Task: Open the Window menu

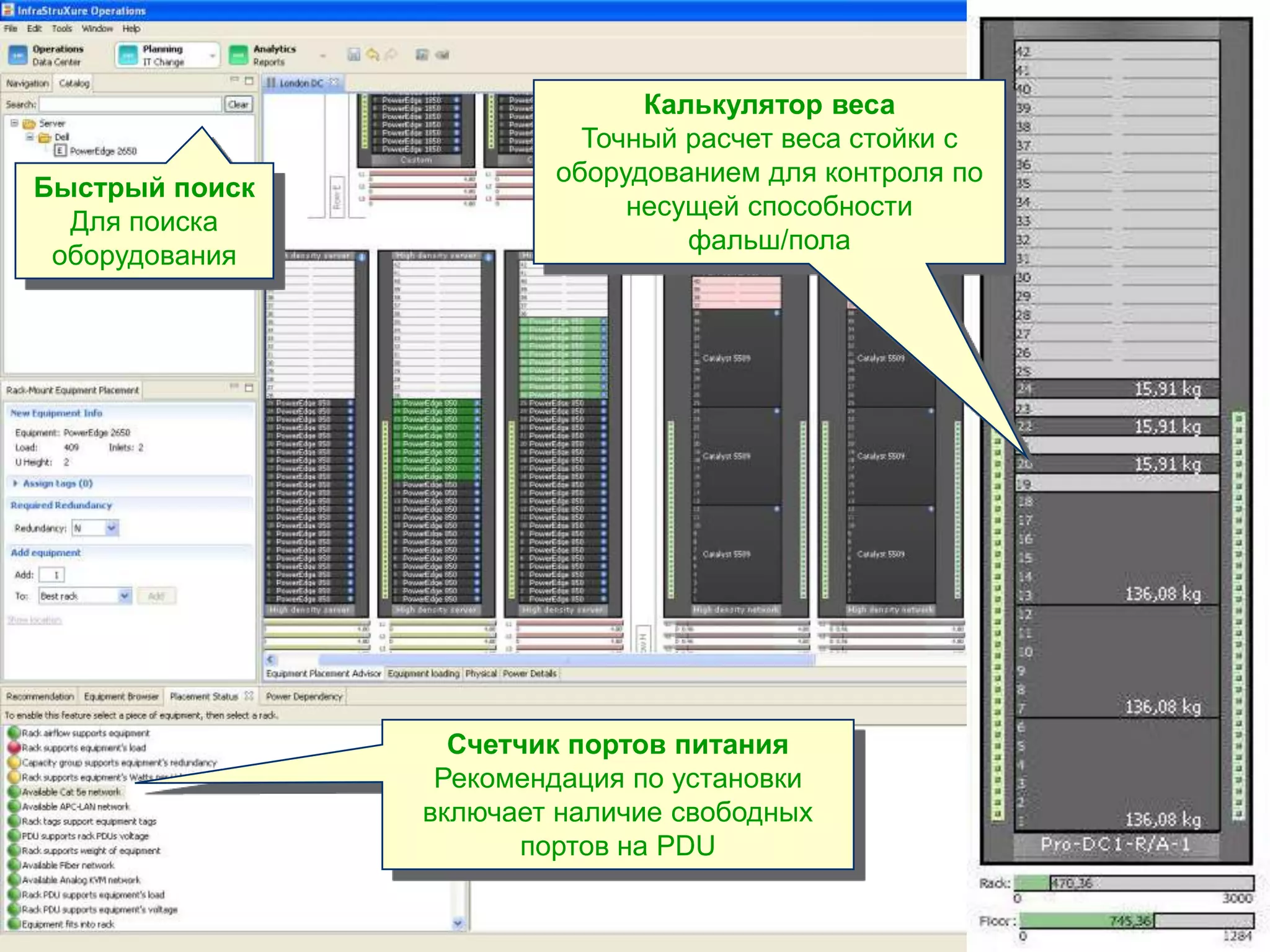Action: [x=97, y=29]
